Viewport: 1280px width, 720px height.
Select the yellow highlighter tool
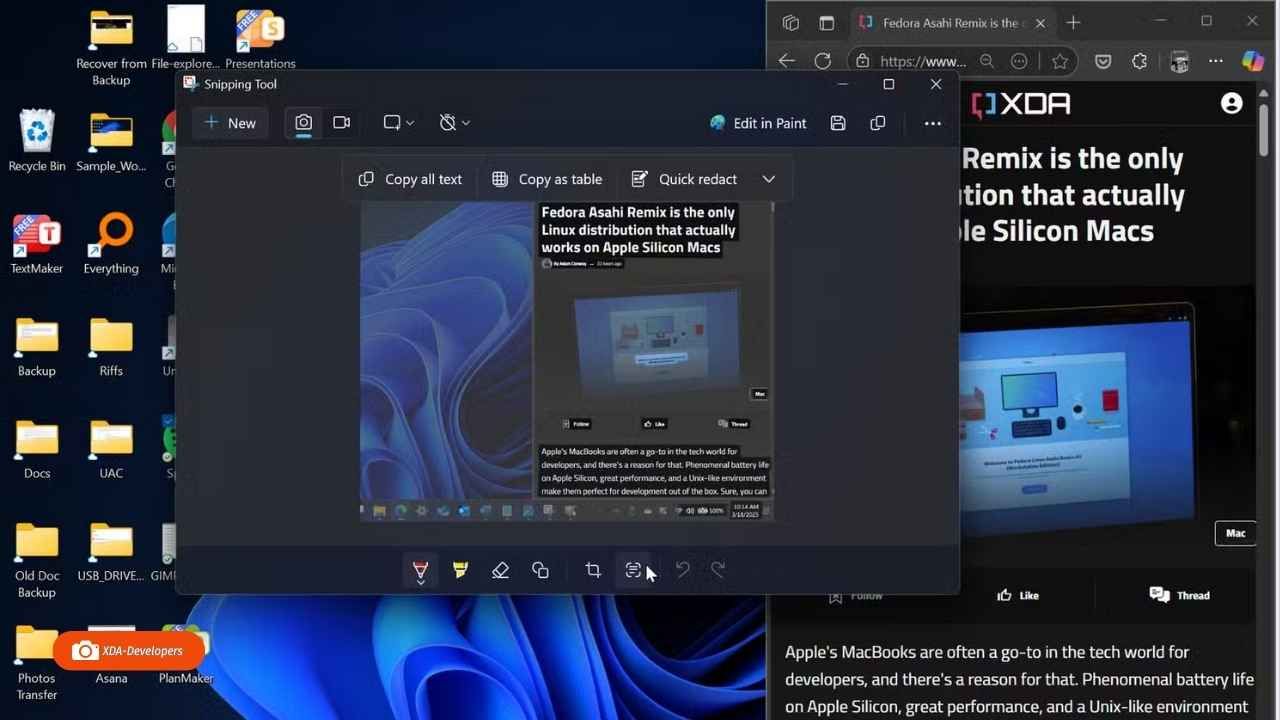(460, 570)
